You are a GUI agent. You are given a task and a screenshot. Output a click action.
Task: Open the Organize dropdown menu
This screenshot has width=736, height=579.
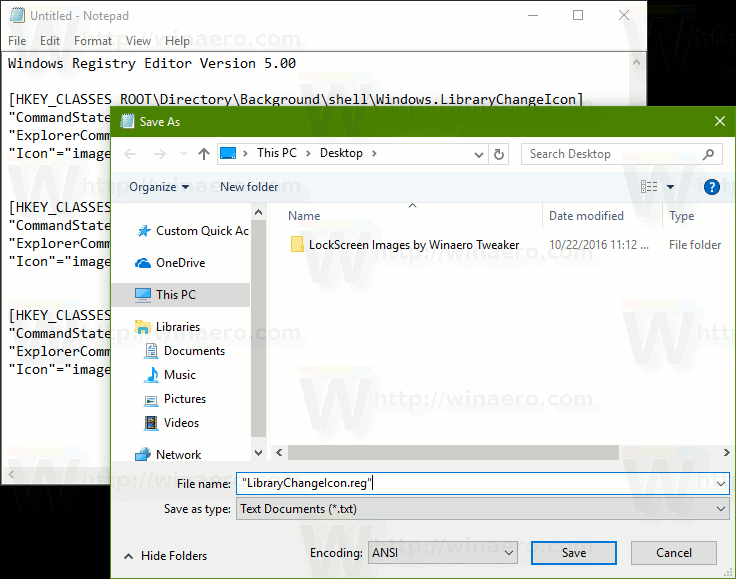click(x=159, y=187)
